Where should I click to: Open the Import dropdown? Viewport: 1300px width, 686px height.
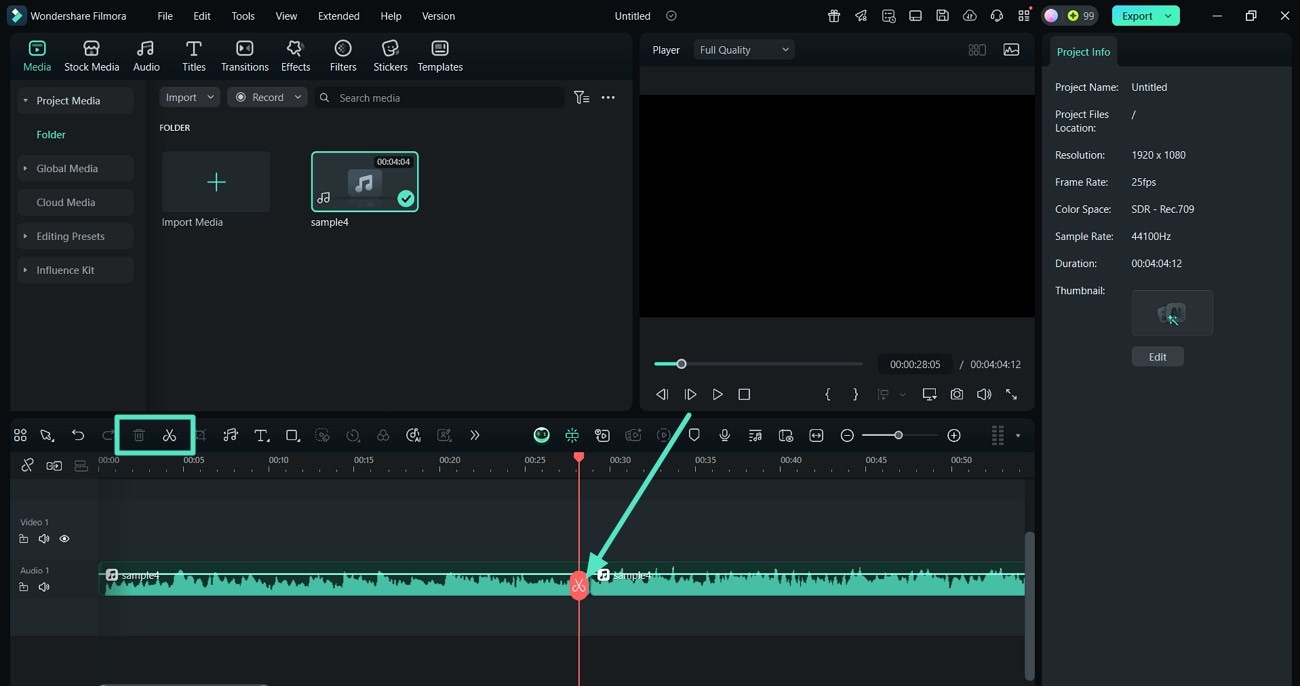tap(189, 97)
